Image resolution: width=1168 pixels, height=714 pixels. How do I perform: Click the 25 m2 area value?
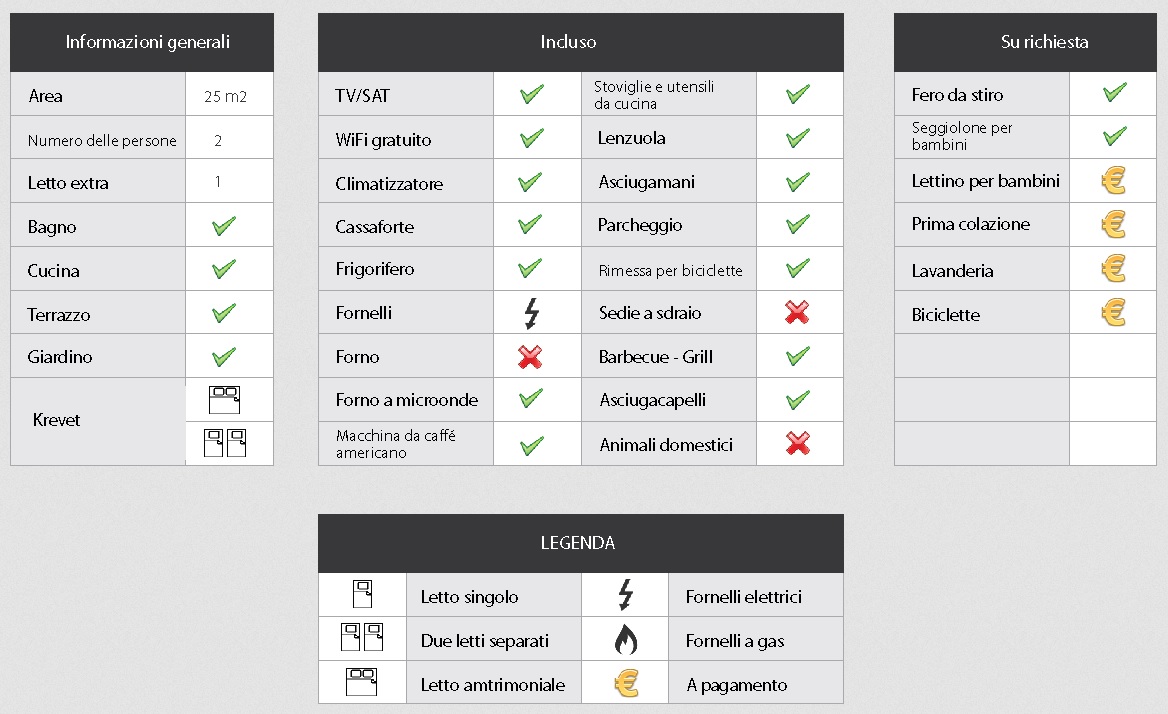coord(226,96)
